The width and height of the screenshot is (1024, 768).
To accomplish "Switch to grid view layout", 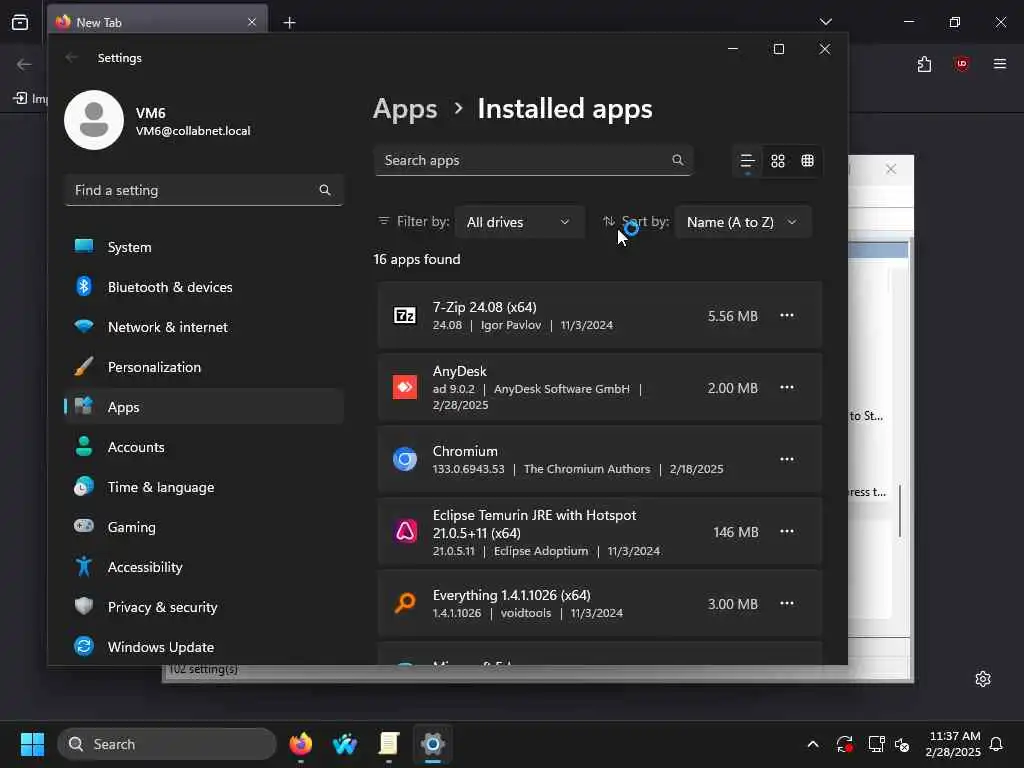I will (x=777, y=161).
